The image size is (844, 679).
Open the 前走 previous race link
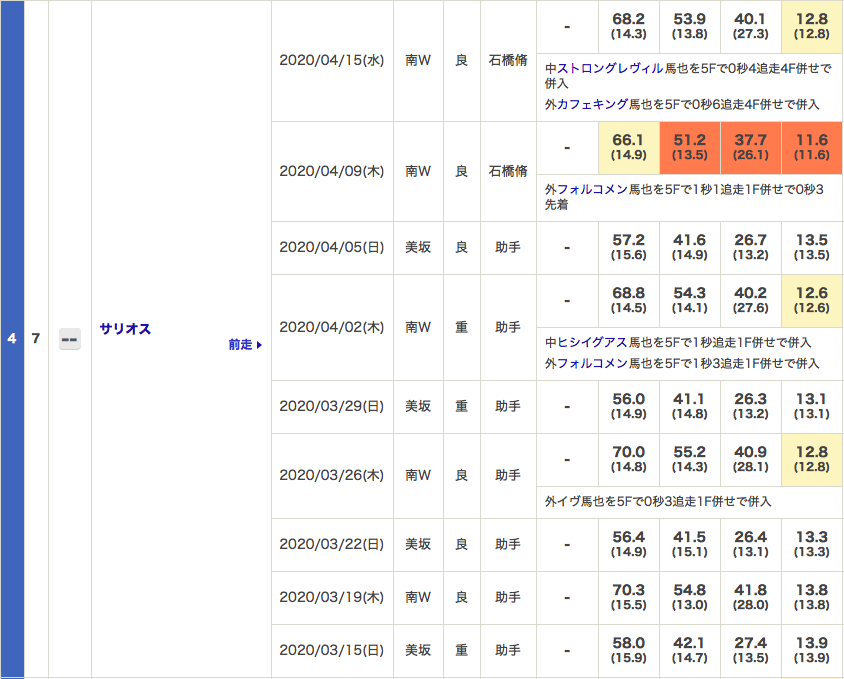pos(245,345)
